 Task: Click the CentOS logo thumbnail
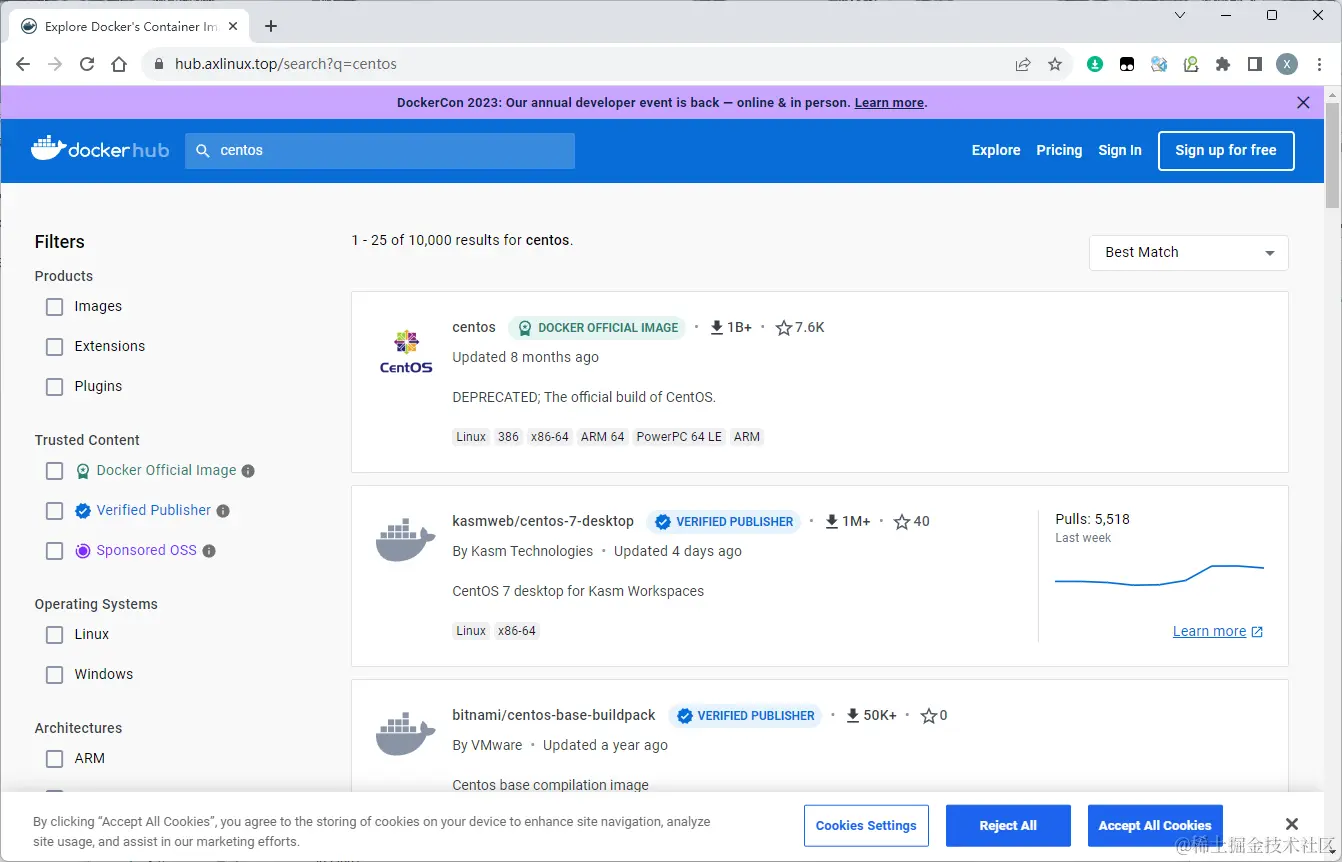pos(406,351)
